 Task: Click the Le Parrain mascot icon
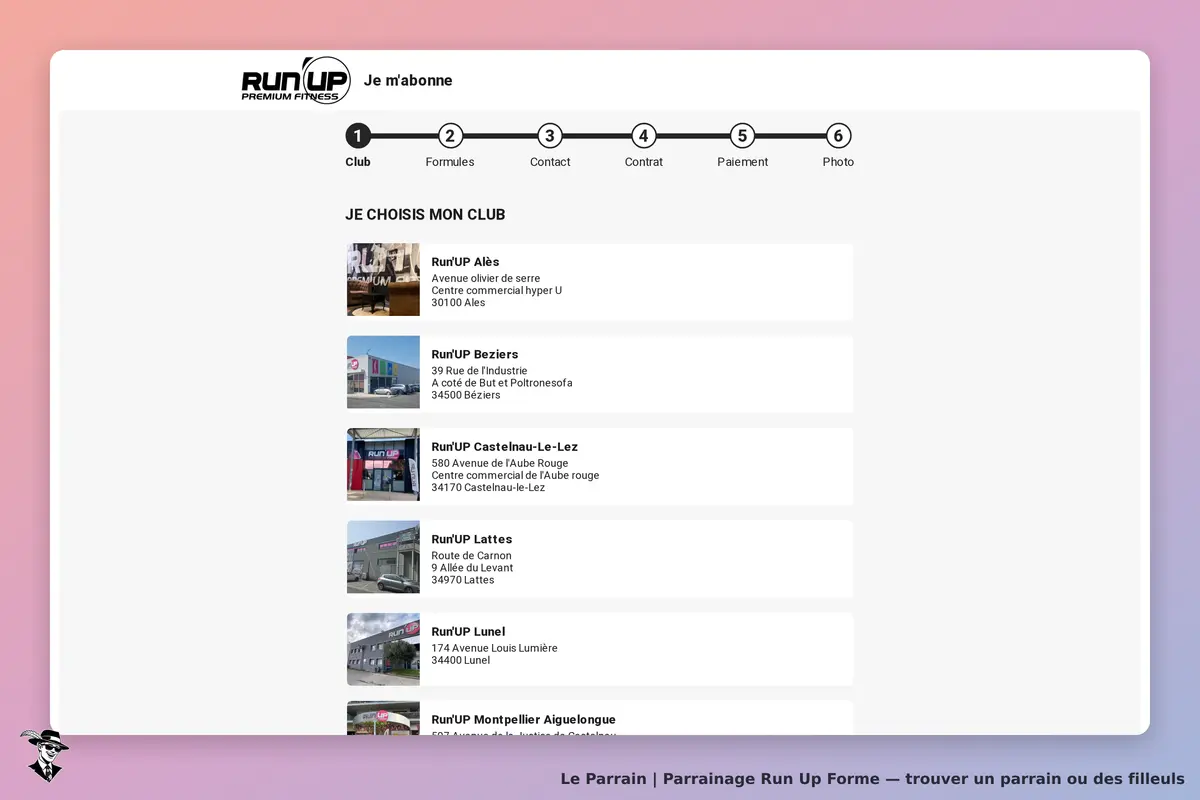pyautogui.click(x=44, y=756)
